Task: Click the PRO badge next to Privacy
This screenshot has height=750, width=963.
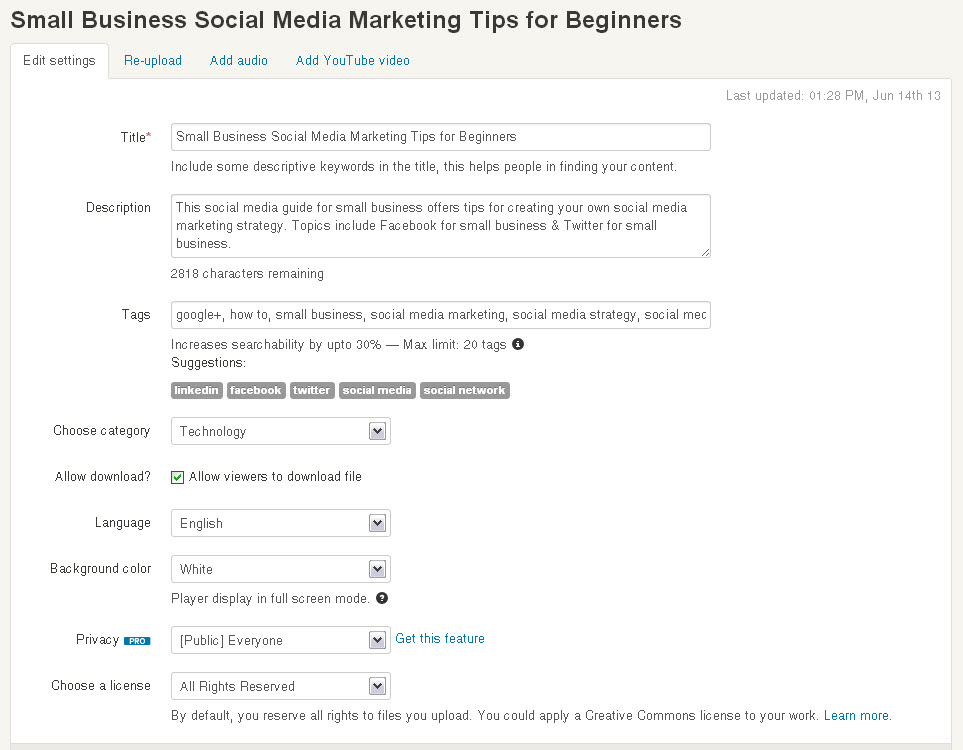Action: coord(137,640)
